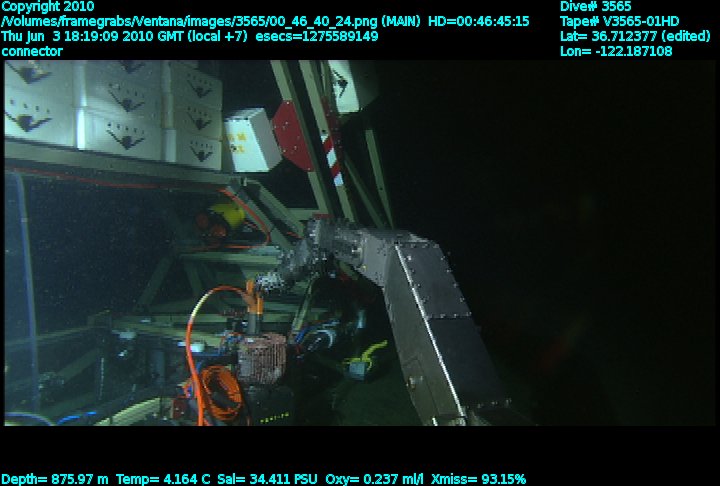Viewport: 720px width, 486px height.
Task: Click the "Lat= 36.712377 (edited)" readout
Action: 635,36
